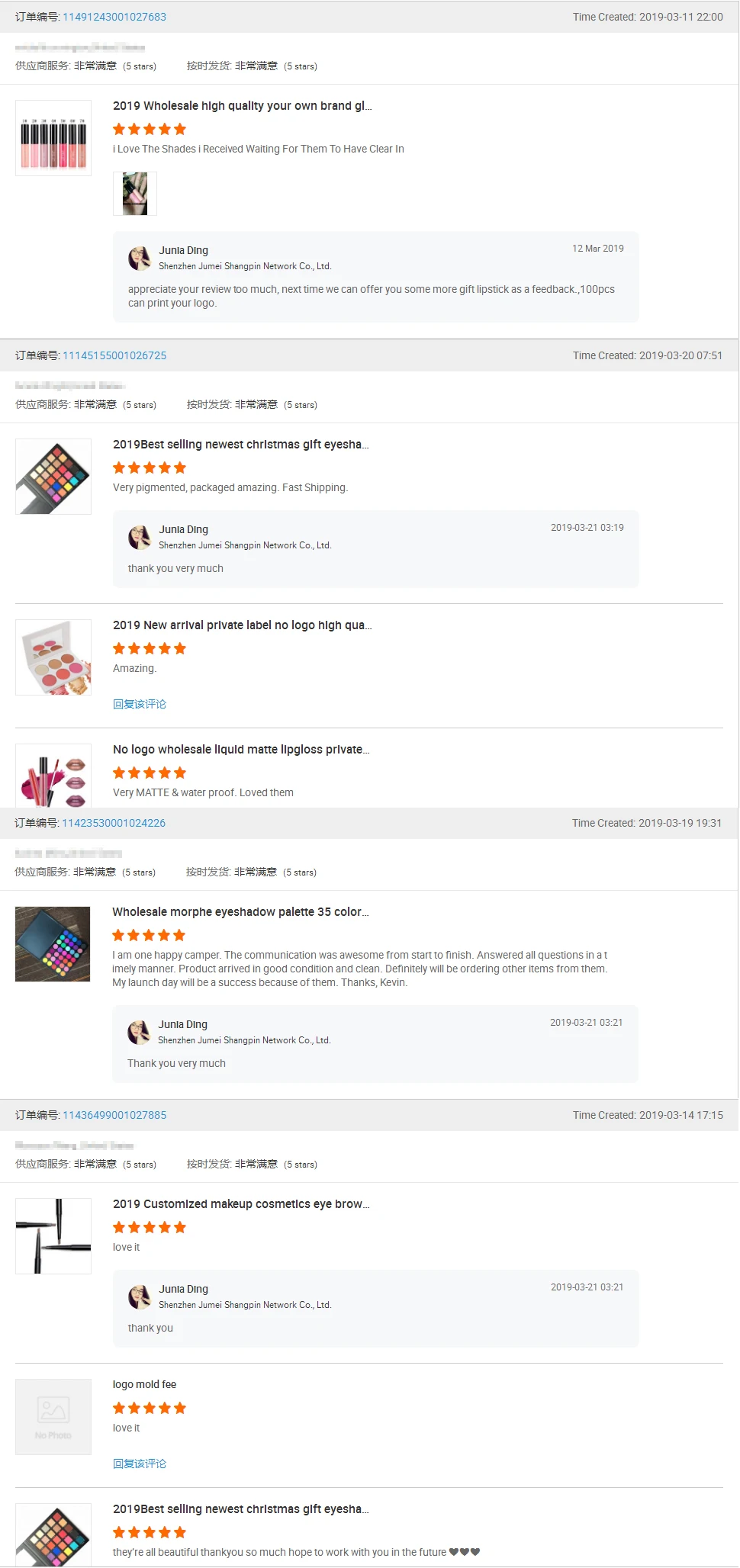The image size is (740, 1568).
Task: Open 'Wholesale morphe eyeshadow palette 35 color' title
Action: pos(240,912)
